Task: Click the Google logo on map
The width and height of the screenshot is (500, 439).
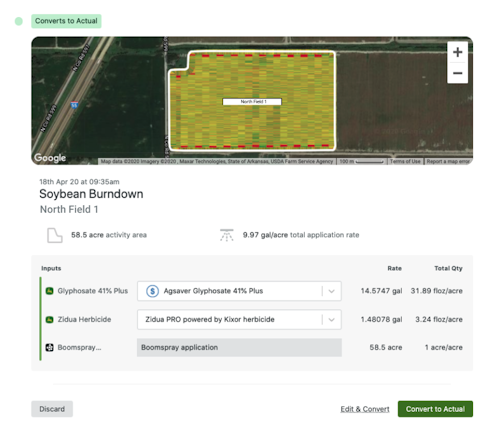Action: pyautogui.click(x=50, y=158)
